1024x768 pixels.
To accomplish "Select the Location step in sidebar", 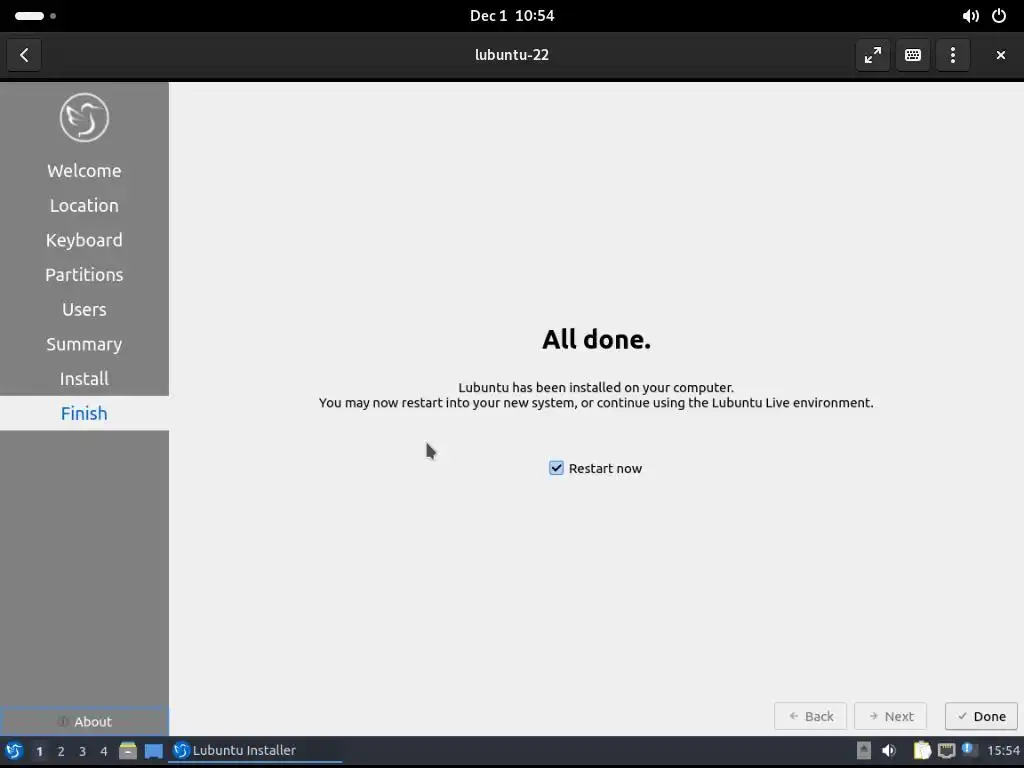I will [x=84, y=205].
